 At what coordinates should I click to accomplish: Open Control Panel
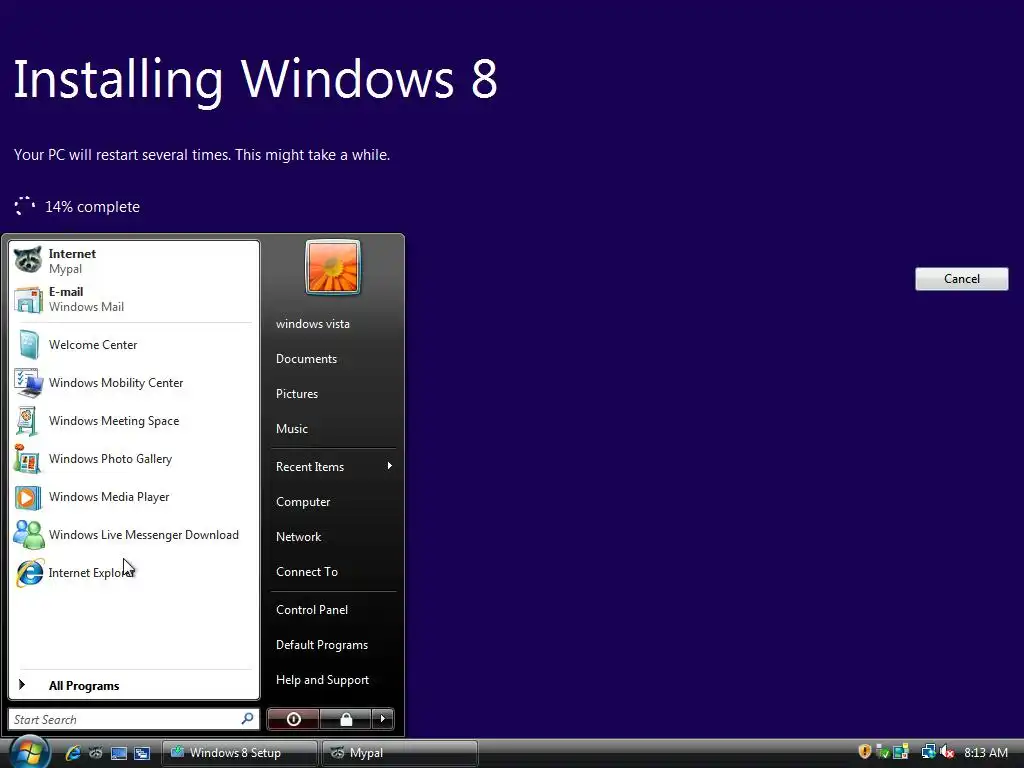pyautogui.click(x=333, y=609)
